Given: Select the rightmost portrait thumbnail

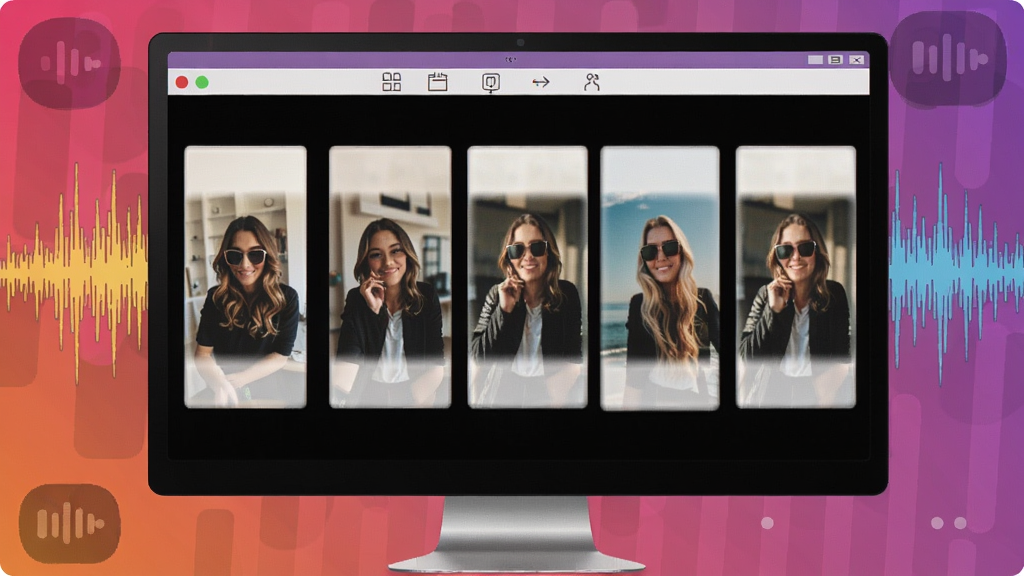Looking at the screenshot, I should [796, 277].
